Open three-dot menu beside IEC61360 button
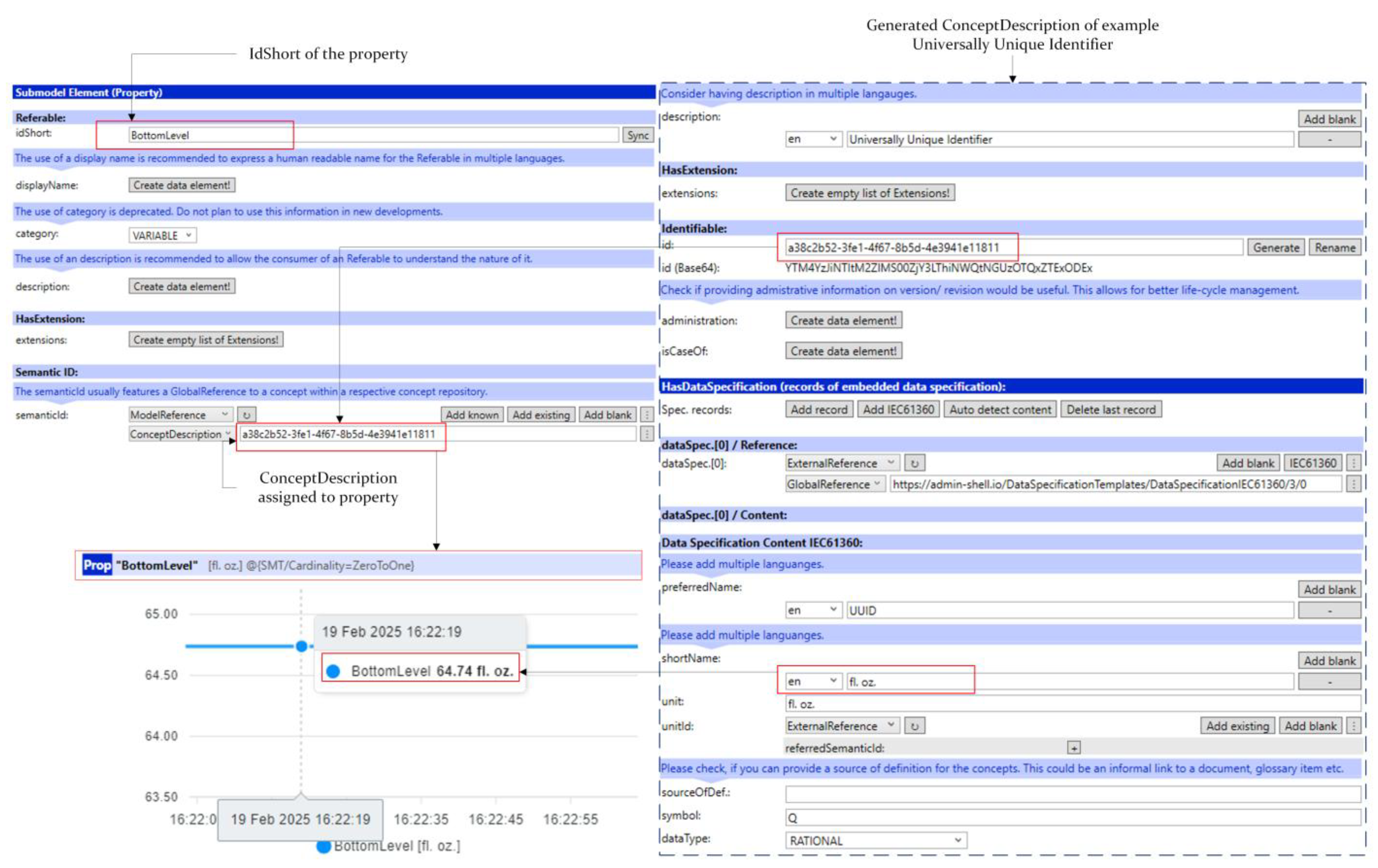The width and height of the screenshot is (1378, 868). click(1353, 463)
